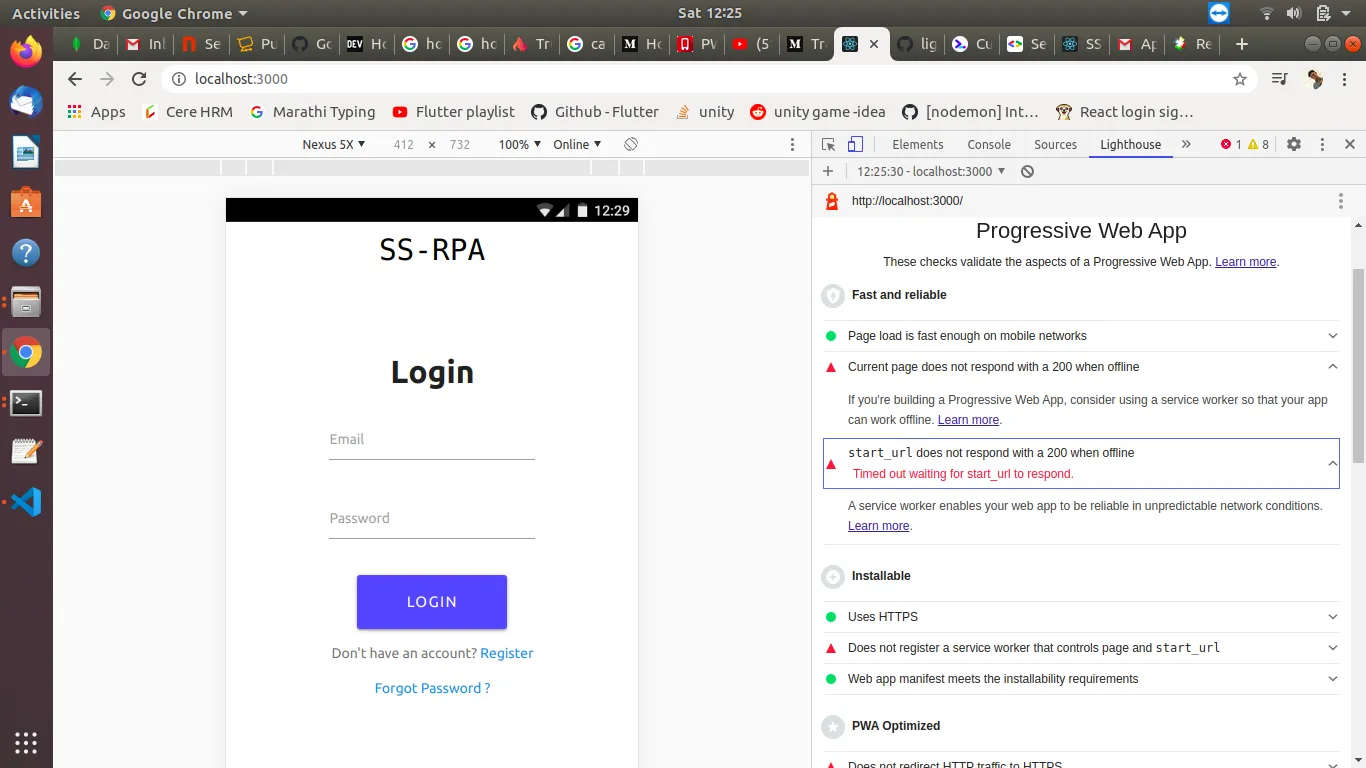Open Learn more link under Progressive Web App
1366x768 pixels.
pos(1245,262)
